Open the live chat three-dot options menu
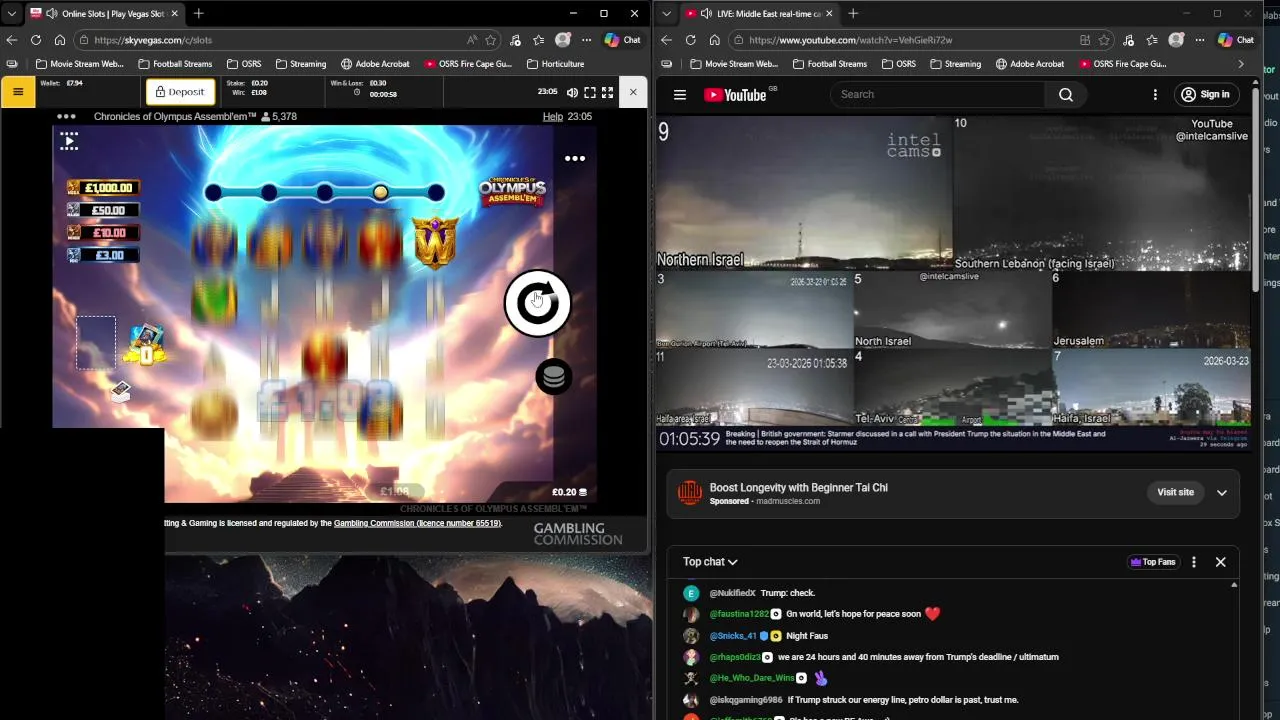This screenshot has height=720, width=1280. coord(1193,562)
